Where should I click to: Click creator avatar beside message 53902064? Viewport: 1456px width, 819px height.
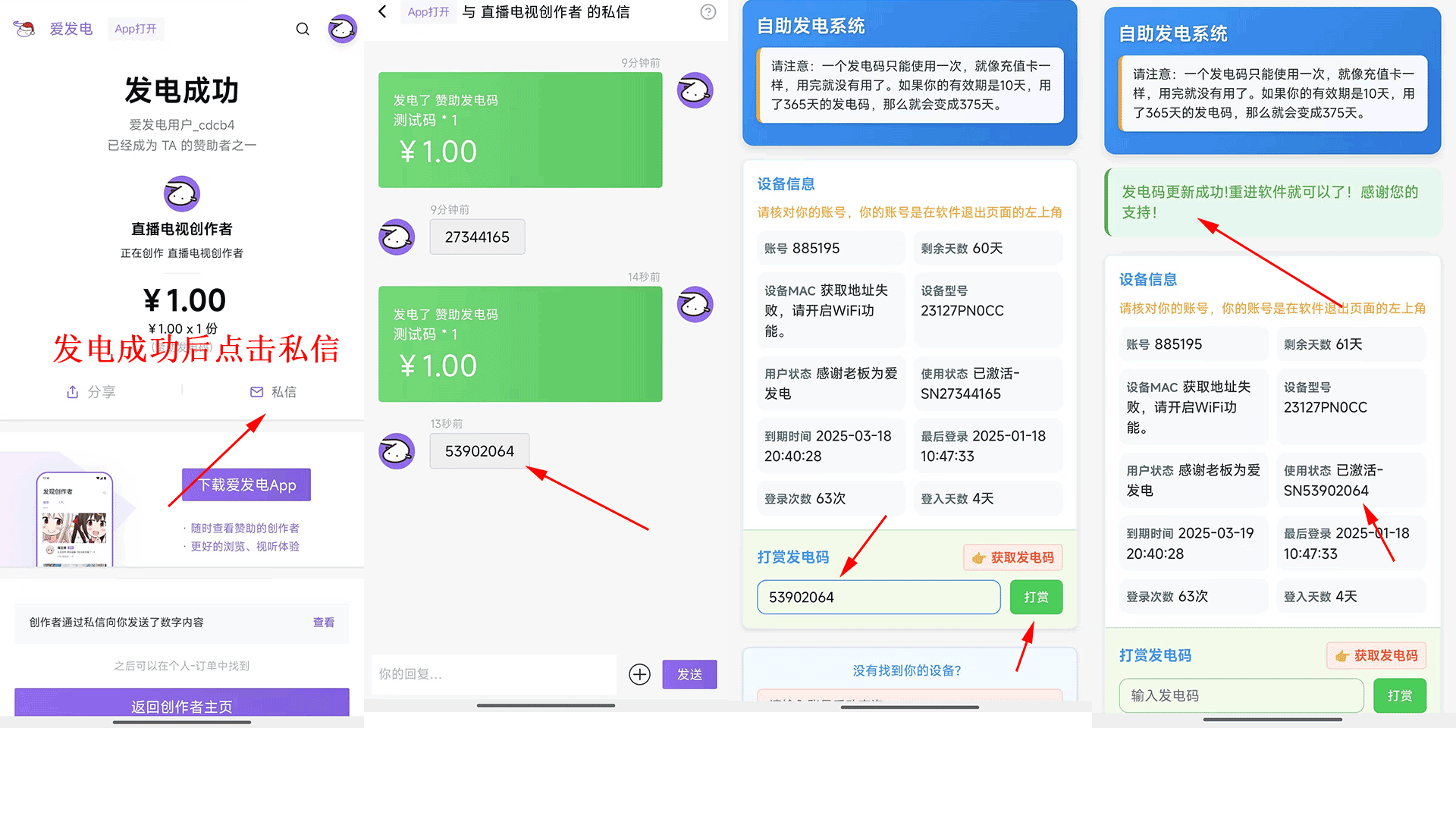coord(397,451)
